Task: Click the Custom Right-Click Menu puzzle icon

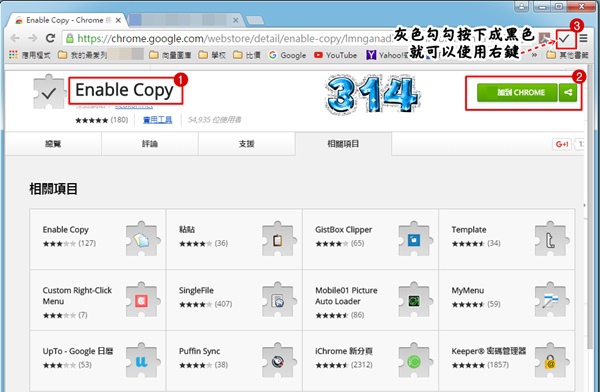Action: [142, 300]
